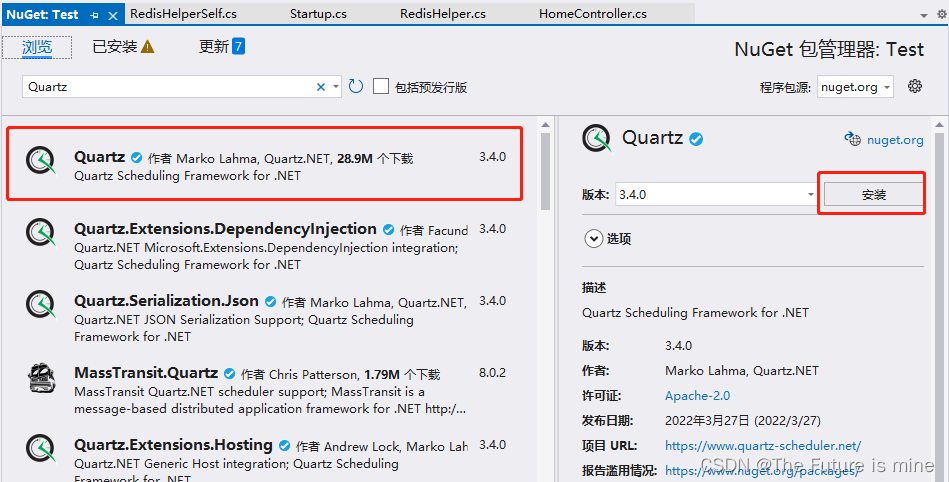Click the update count badge 7
The width and height of the screenshot is (949, 482).
[x=238, y=46]
